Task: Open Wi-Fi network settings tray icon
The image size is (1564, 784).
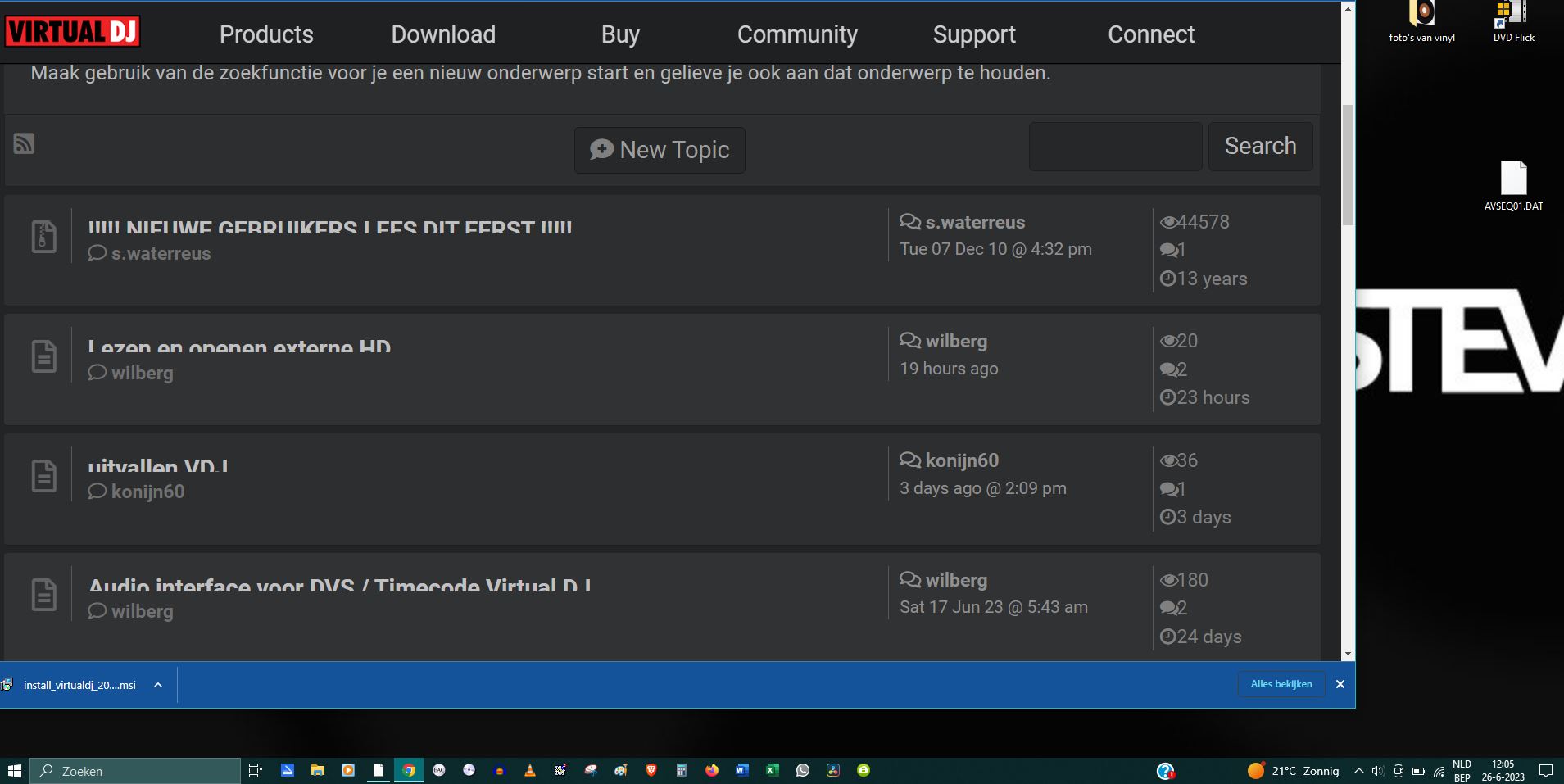Action: [1439, 771]
